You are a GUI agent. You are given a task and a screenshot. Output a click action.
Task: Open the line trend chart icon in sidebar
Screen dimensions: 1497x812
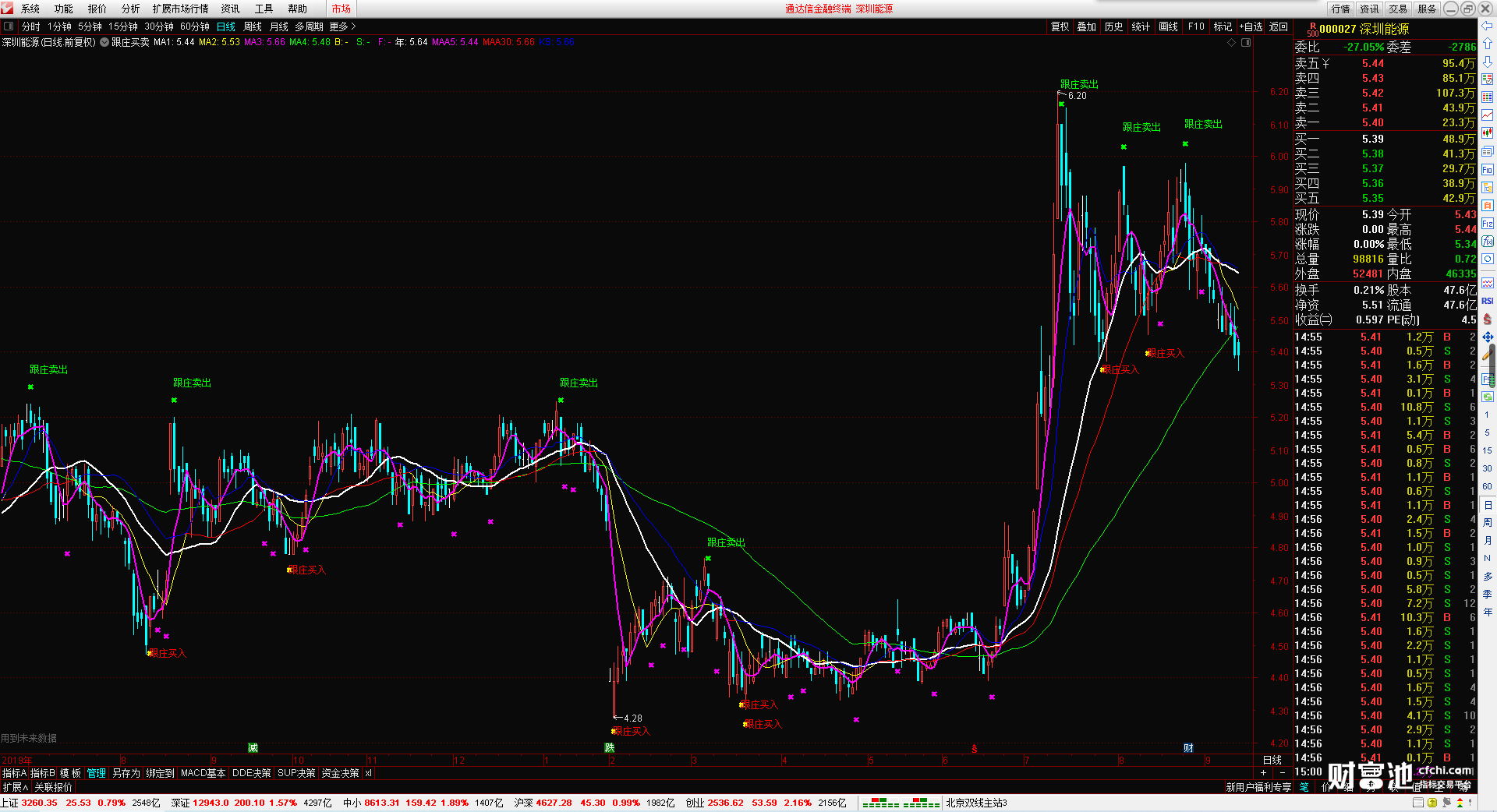(x=1488, y=115)
